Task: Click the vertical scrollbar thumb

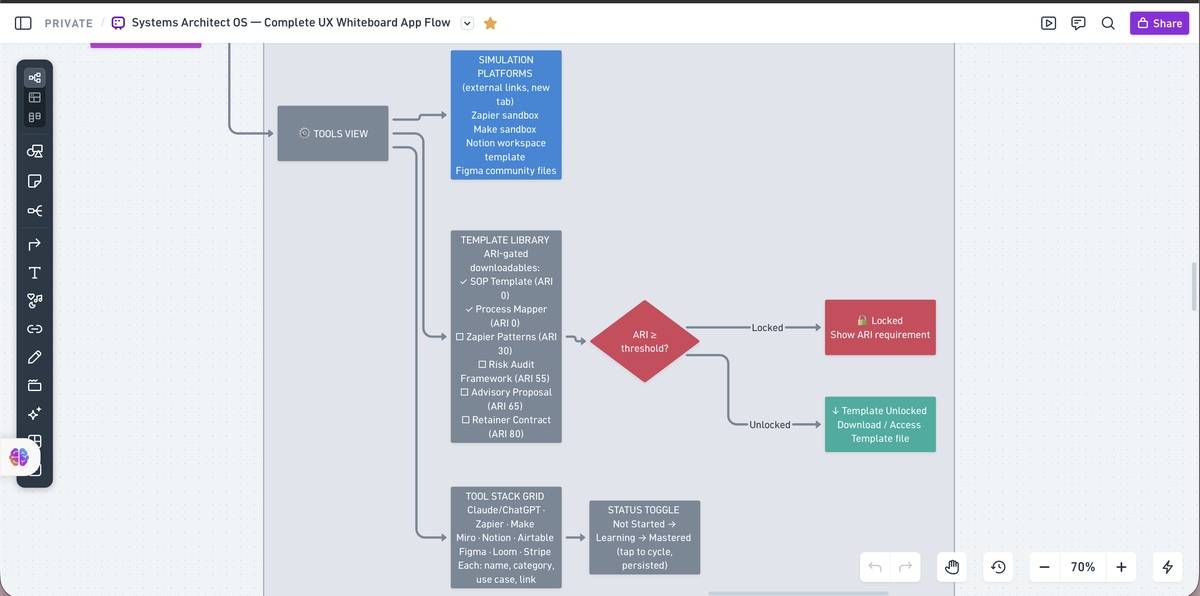Action: 1194,287
